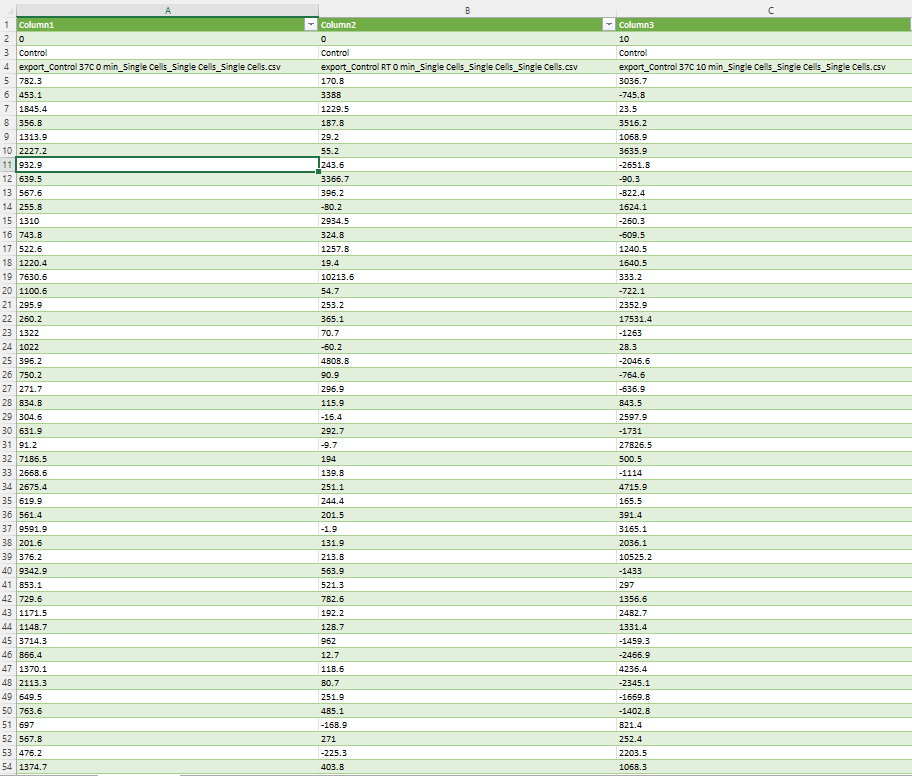Click cell with RT 0 min csv filename
The height and width of the screenshot is (776, 912).
[467, 67]
